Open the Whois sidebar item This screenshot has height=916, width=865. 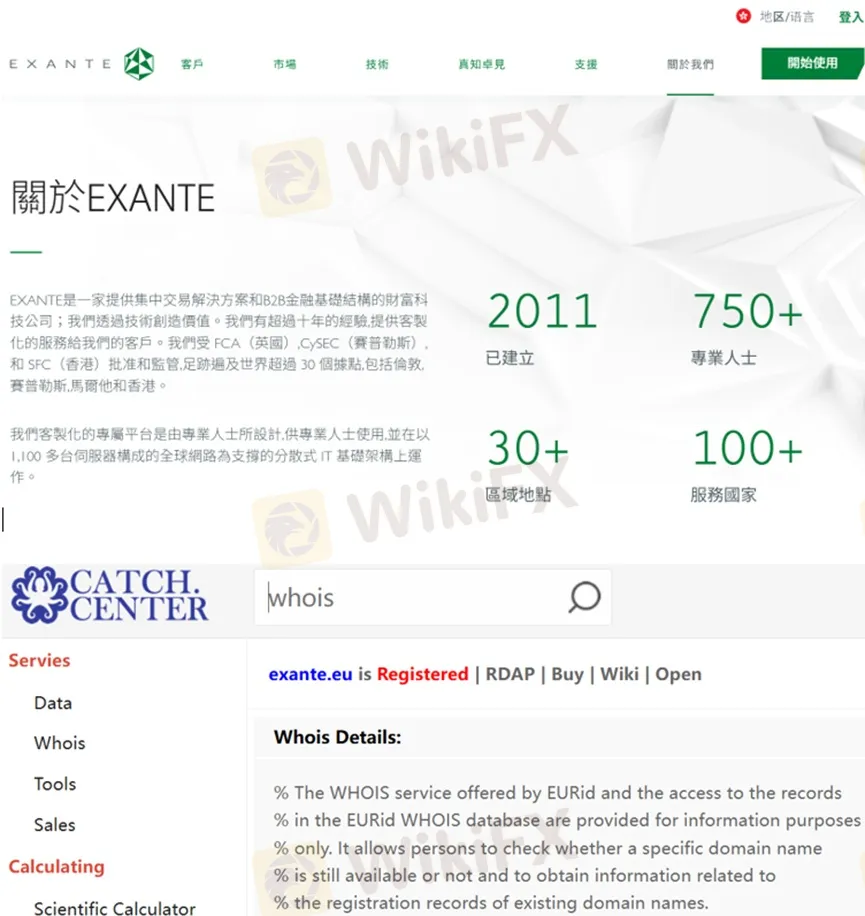60,743
